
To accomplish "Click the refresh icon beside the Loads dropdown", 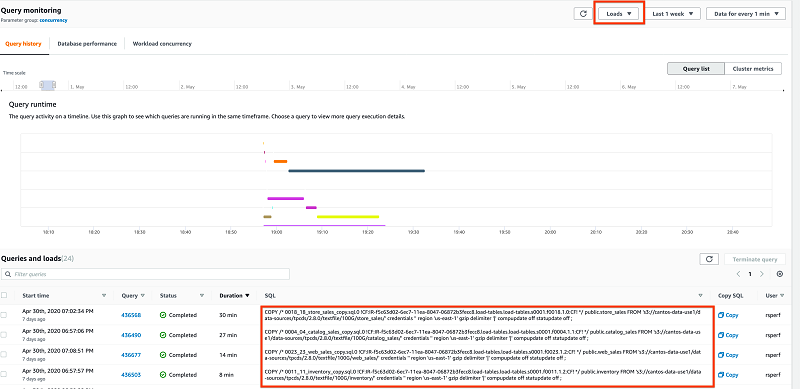I will pyautogui.click(x=583, y=14).
